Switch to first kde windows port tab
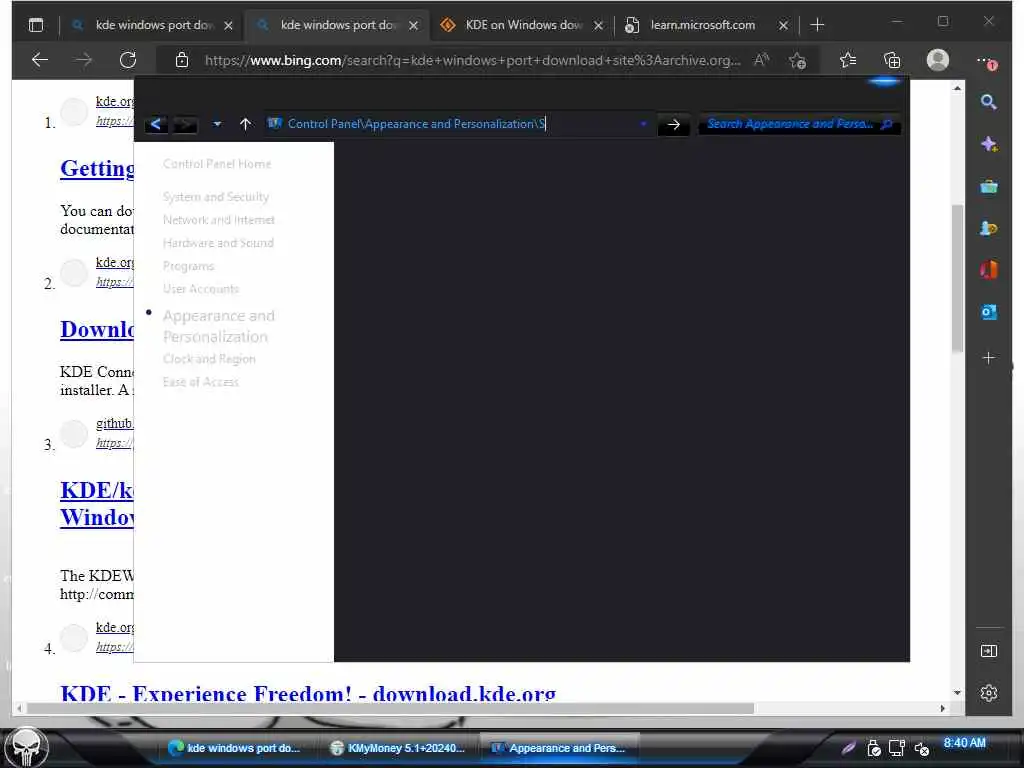This screenshot has height=768, width=1024. click(155, 25)
